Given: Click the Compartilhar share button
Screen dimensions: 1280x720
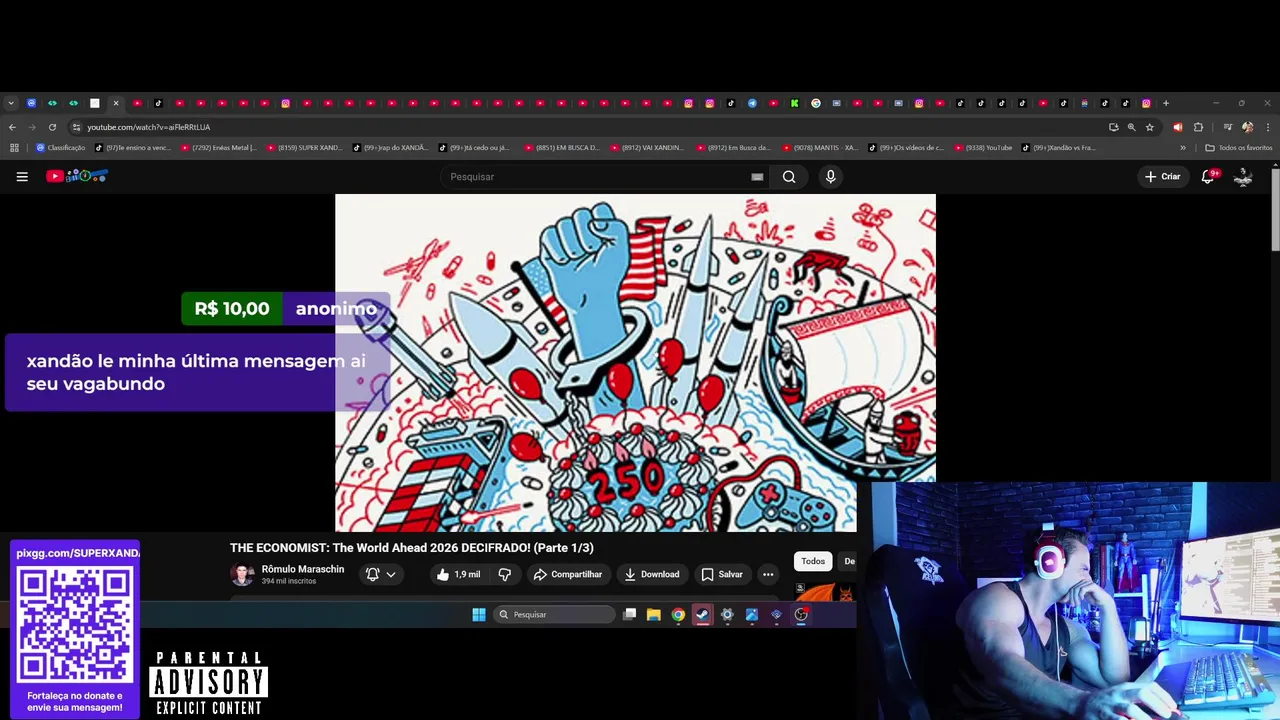Looking at the screenshot, I should (568, 574).
